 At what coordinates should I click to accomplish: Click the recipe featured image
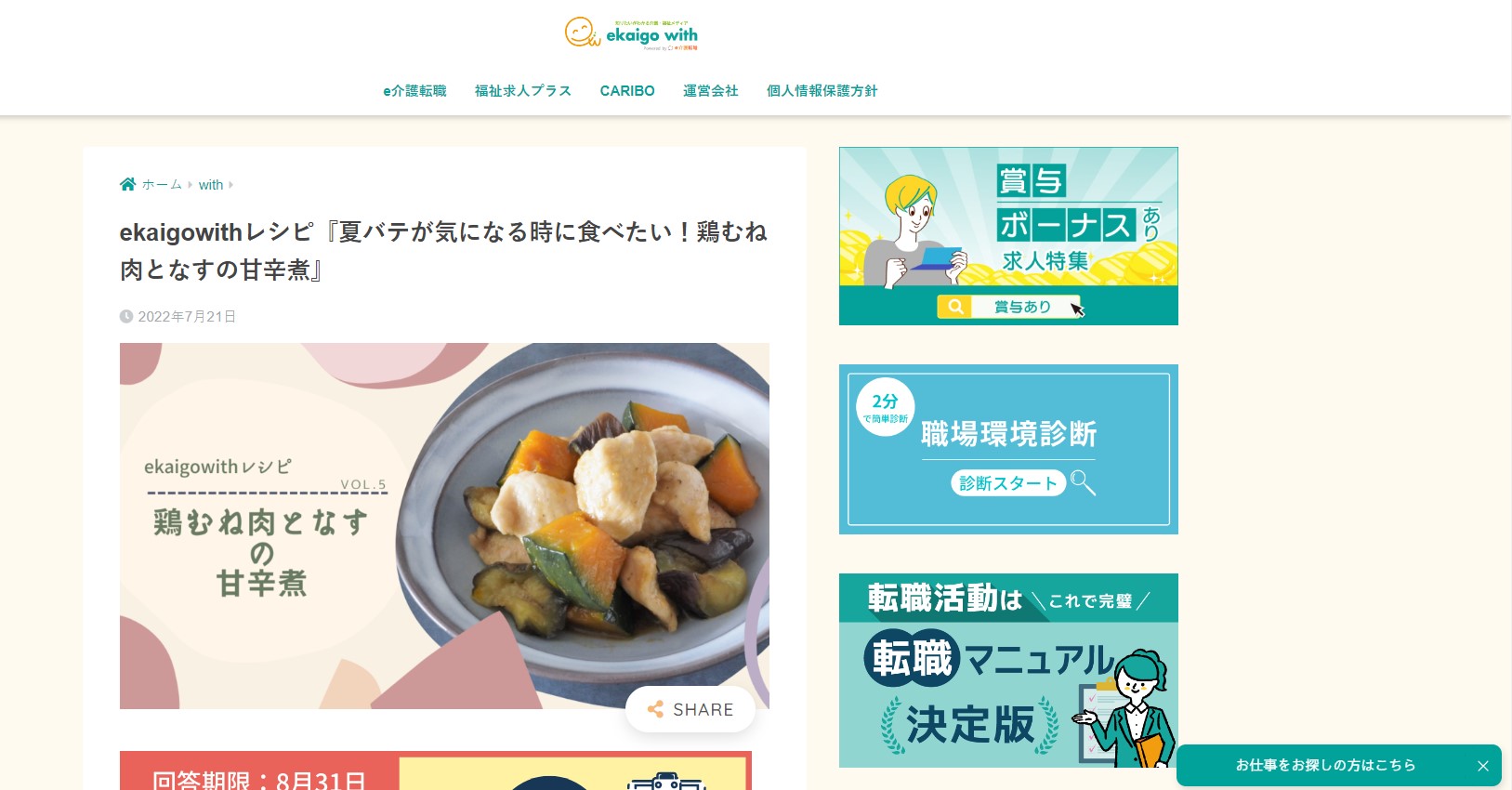[x=444, y=526]
